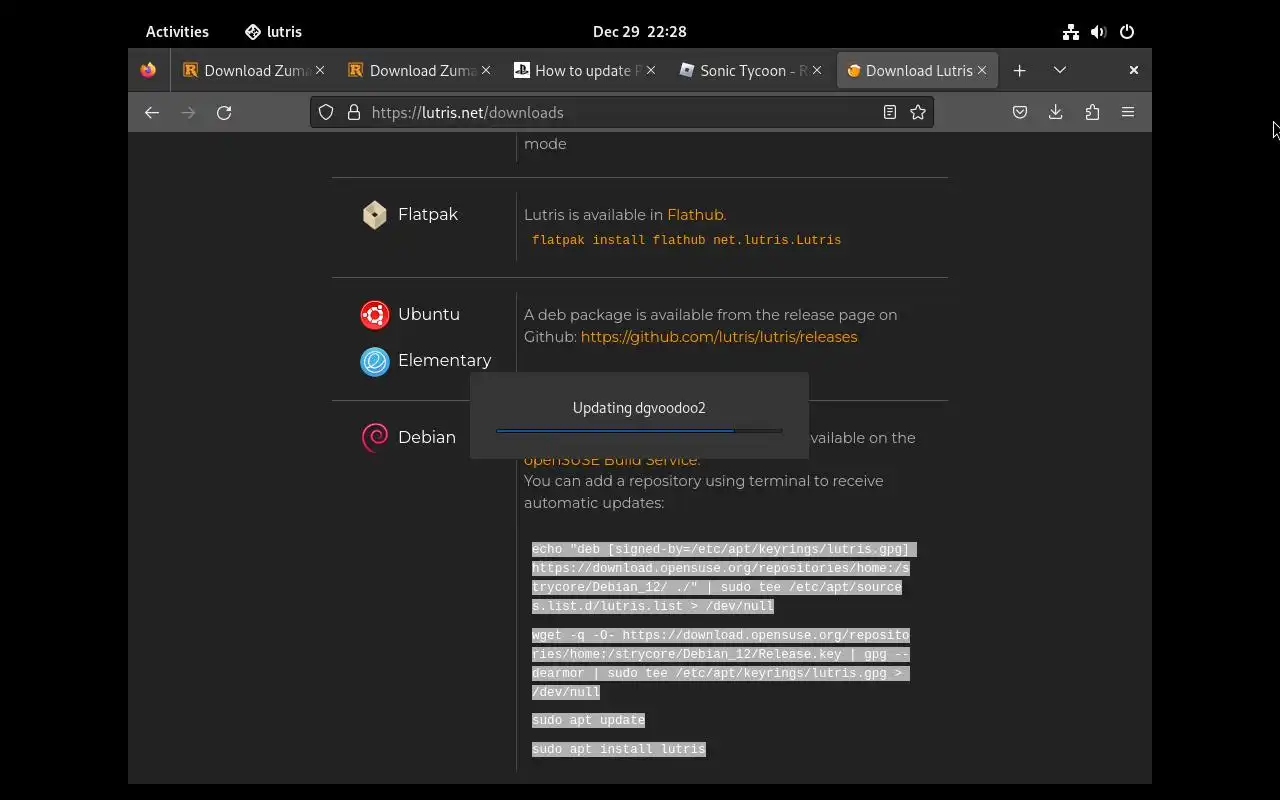Open the lutris app menu in top bar
1280x800 pixels.
click(x=273, y=31)
